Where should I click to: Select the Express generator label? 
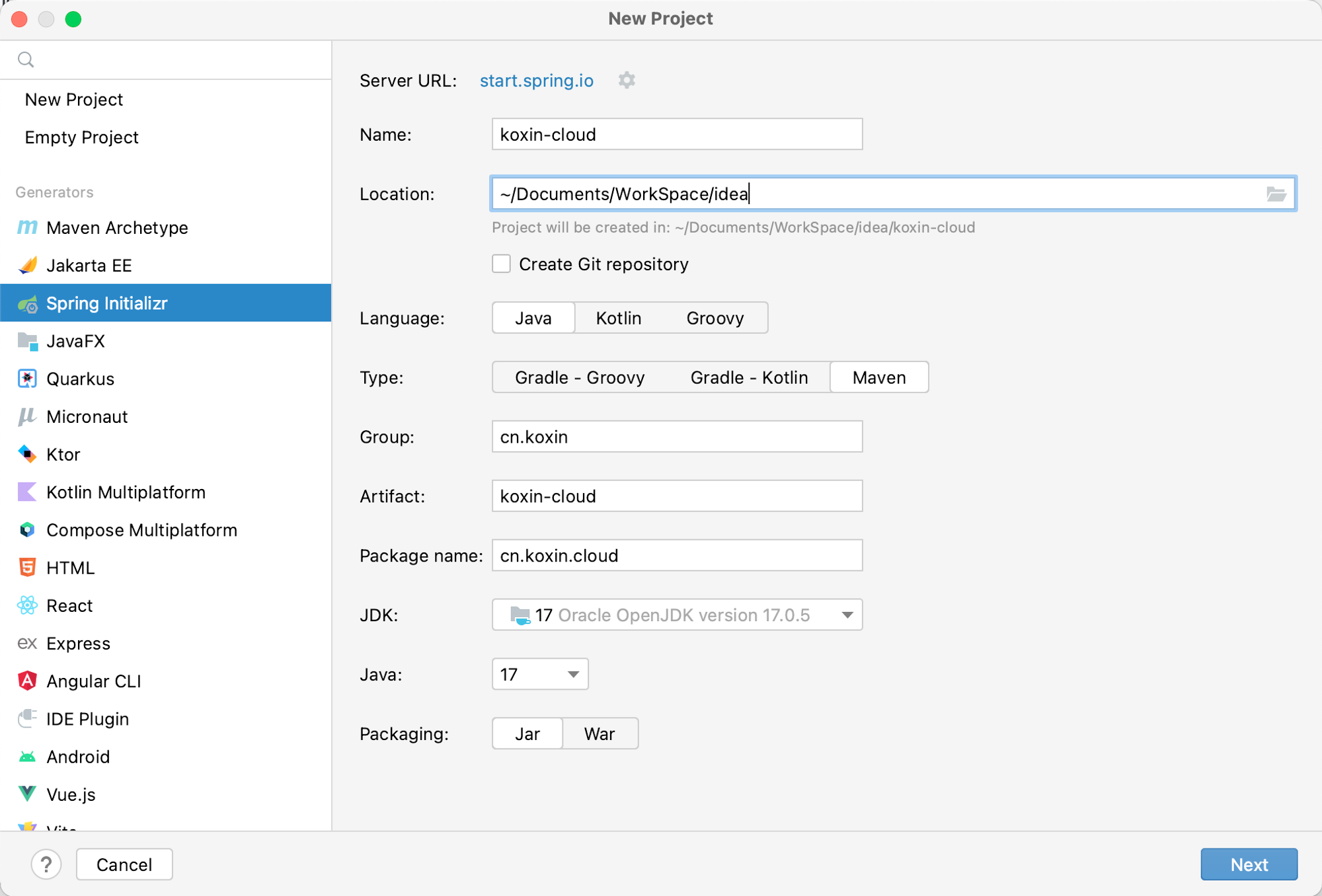78,644
